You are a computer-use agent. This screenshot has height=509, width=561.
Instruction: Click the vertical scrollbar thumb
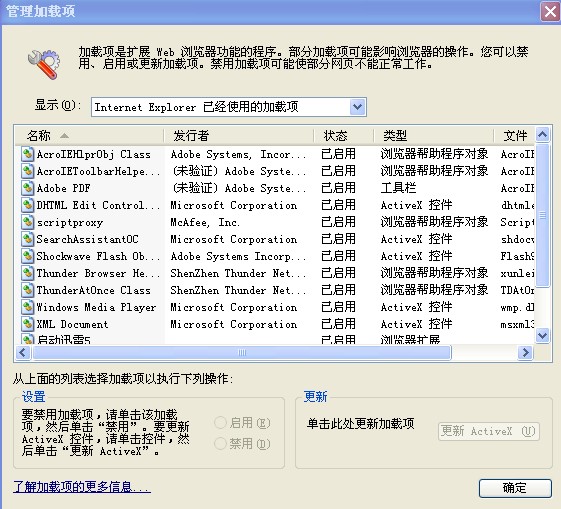point(542,215)
